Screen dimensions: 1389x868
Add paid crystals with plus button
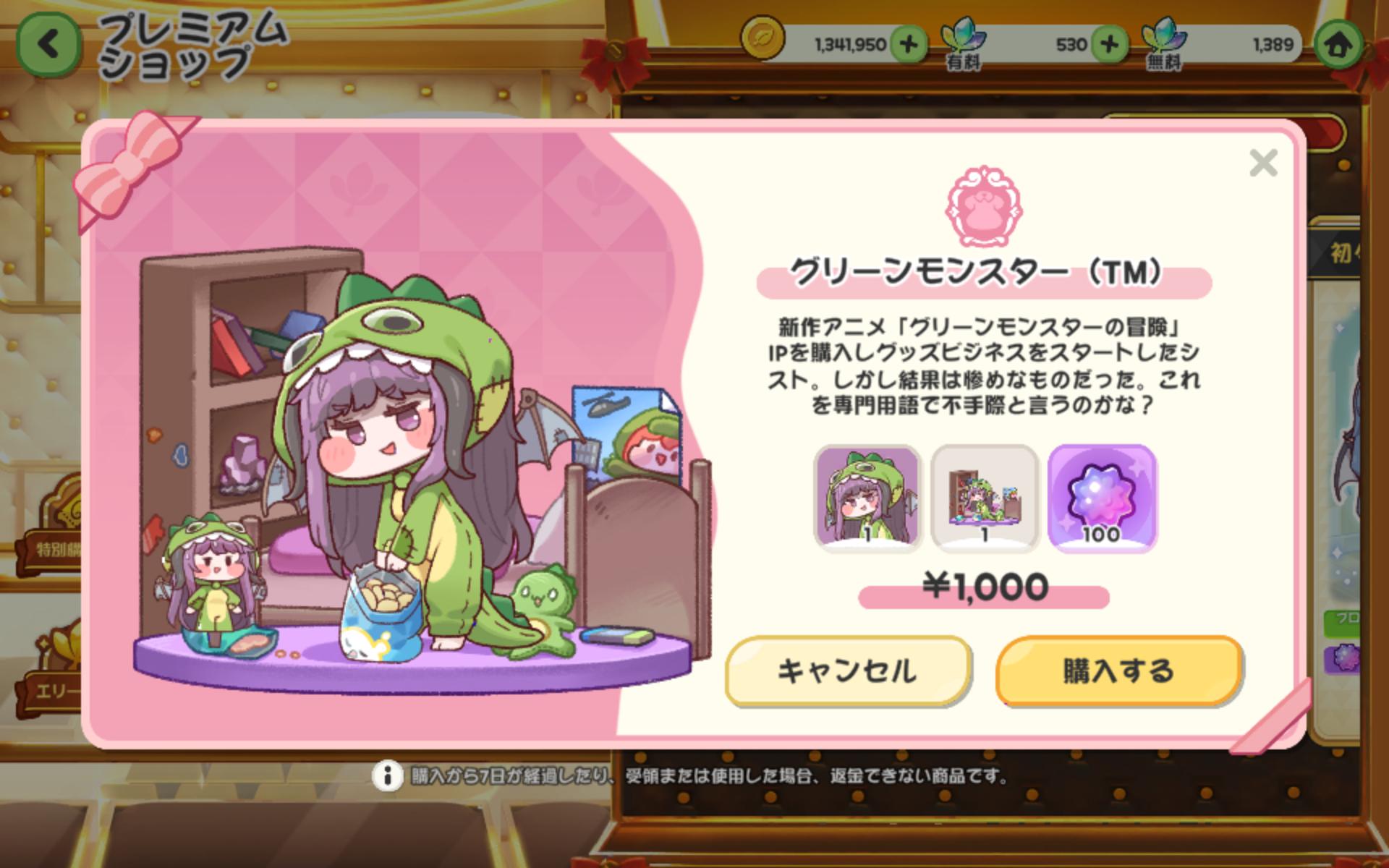(1109, 45)
